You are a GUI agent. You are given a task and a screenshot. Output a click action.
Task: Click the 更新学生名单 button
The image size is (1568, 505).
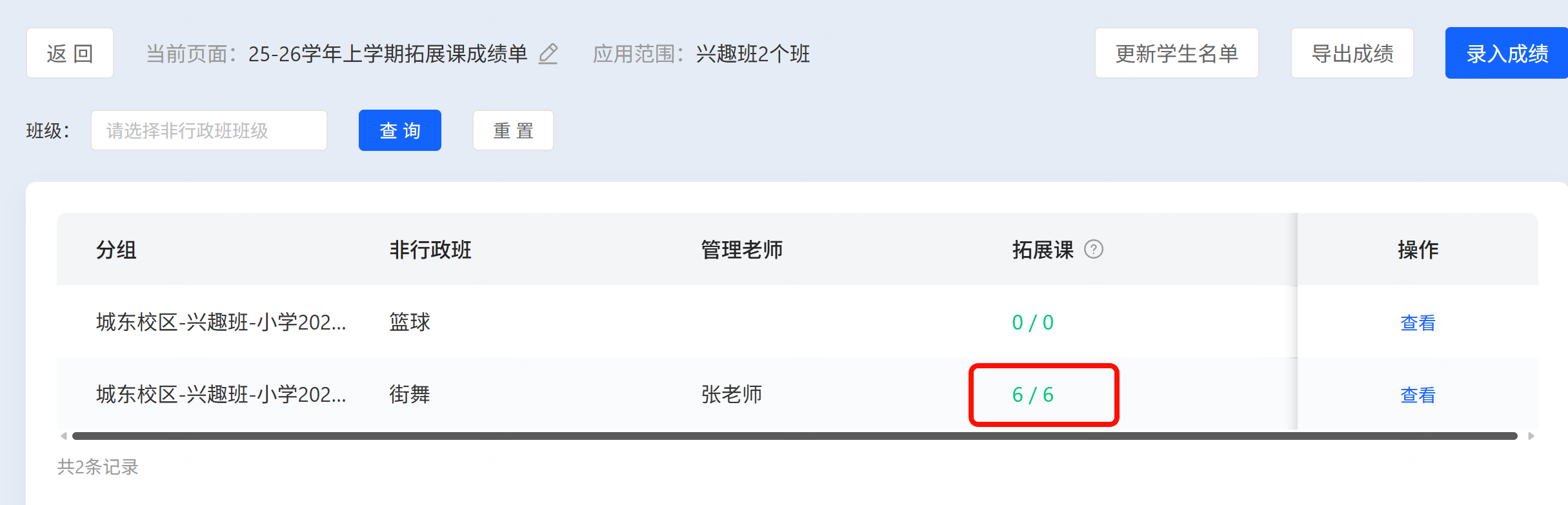[1176, 54]
